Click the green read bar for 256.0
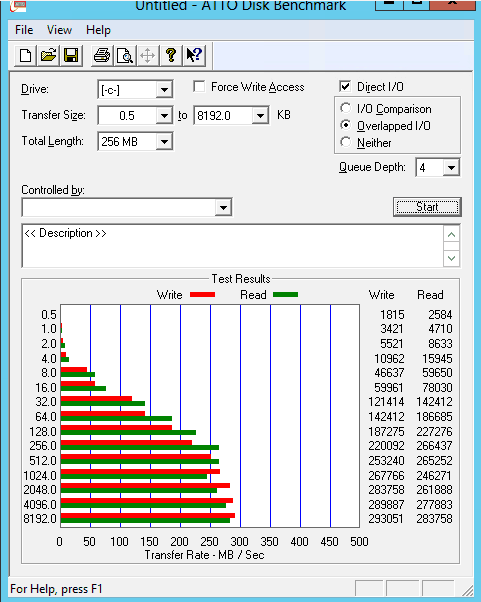Viewport: 481px width, 602px height. 140,447
